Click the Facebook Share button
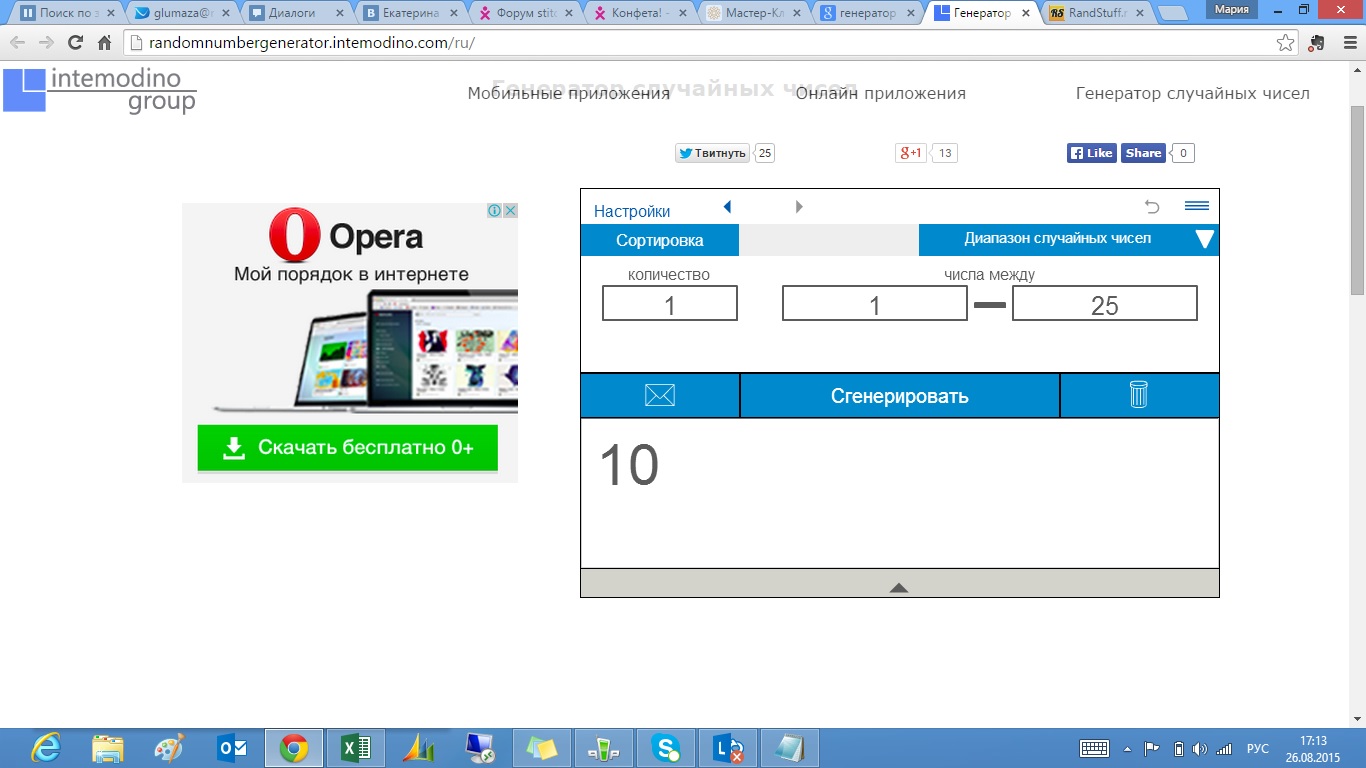The width and height of the screenshot is (1366, 768). point(1143,153)
